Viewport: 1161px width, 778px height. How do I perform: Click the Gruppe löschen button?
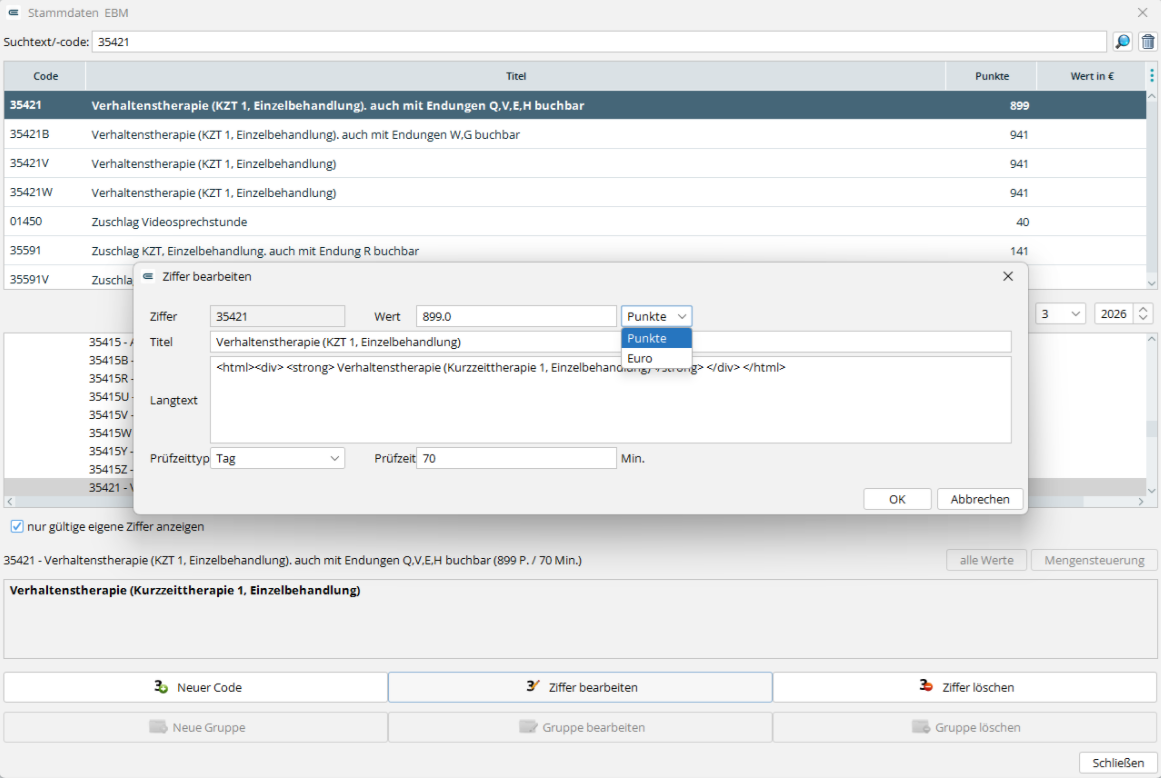coord(965,727)
